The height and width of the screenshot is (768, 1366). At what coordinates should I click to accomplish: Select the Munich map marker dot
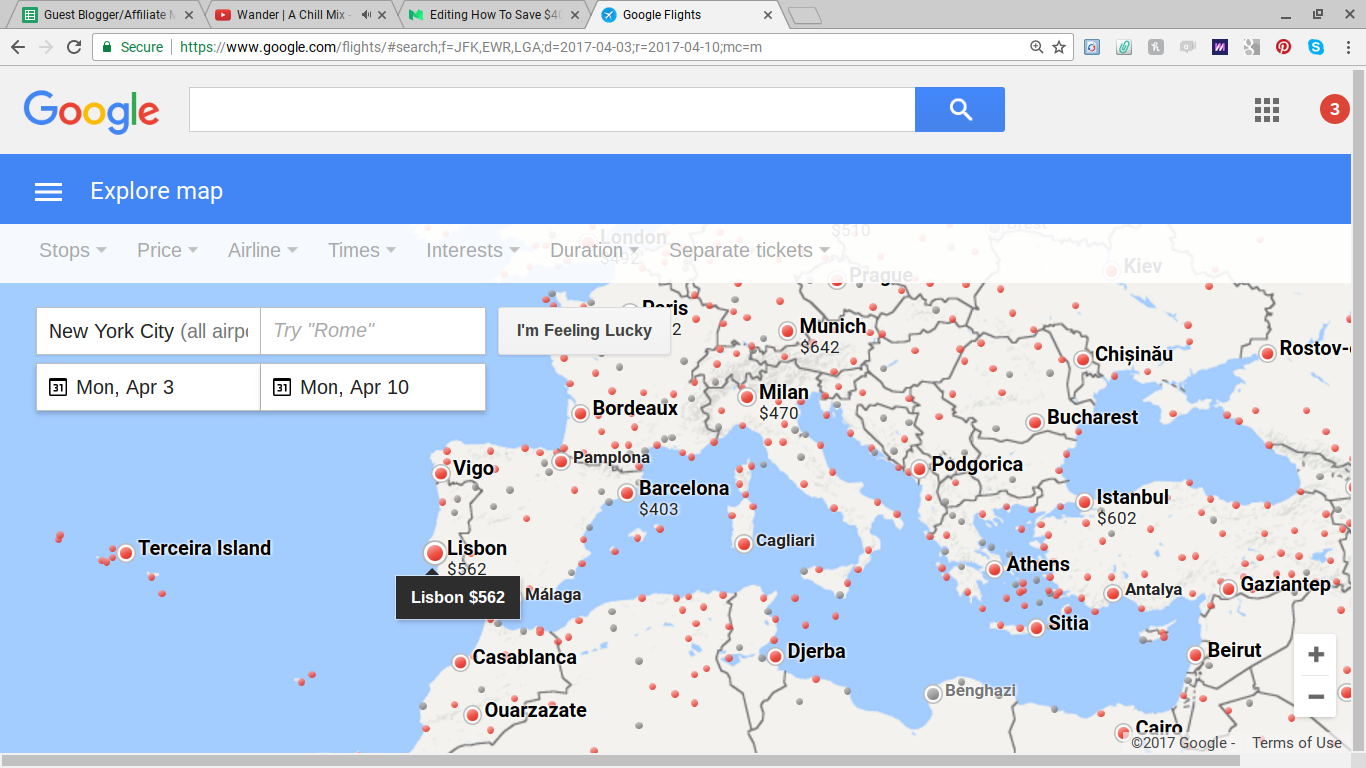pyautogui.click(x=788, y=330)
